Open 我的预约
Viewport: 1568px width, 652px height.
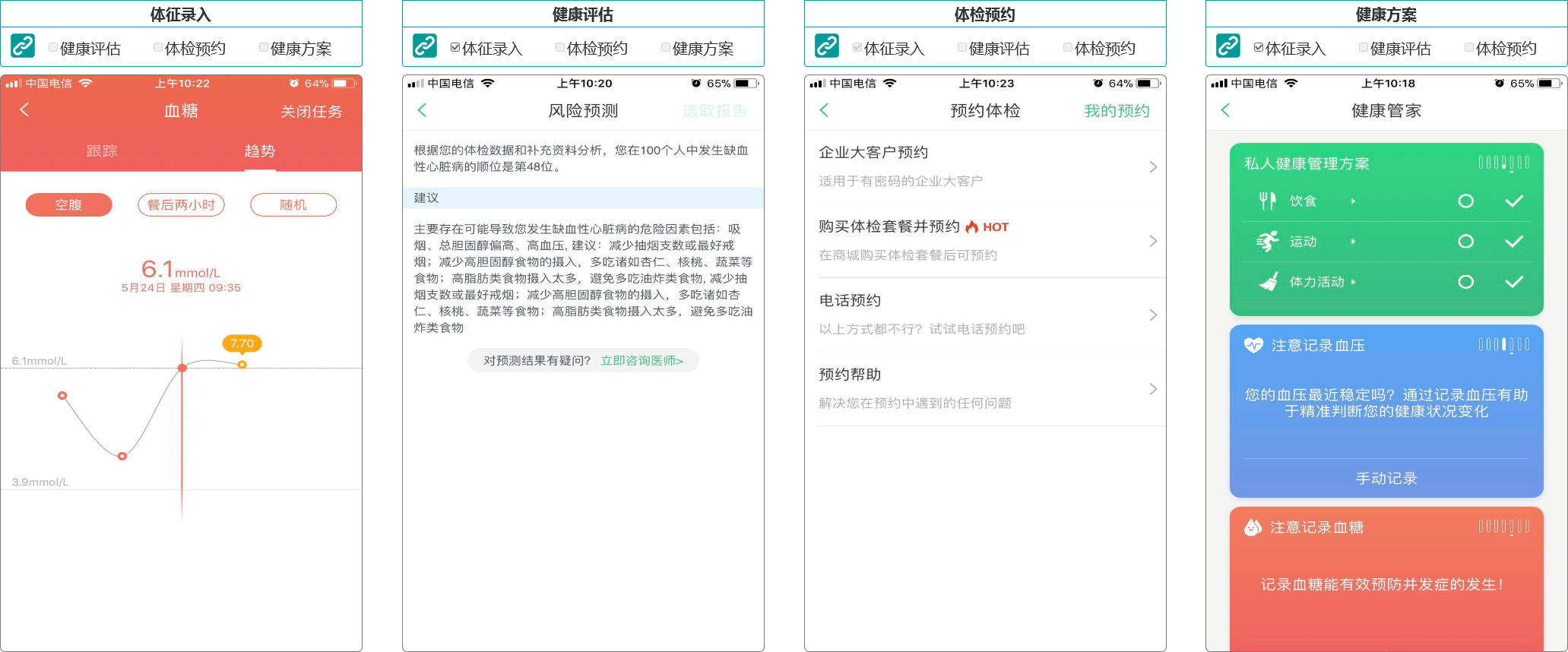coord(1117,111)
